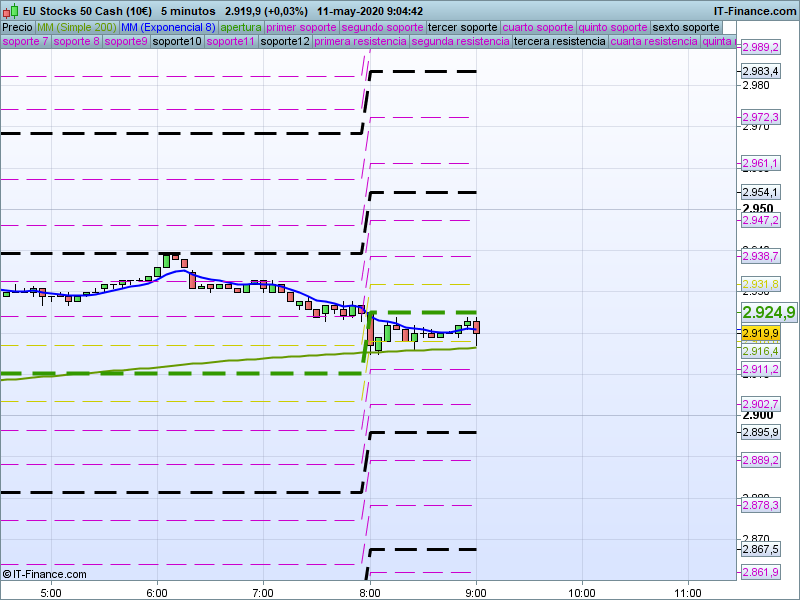Click the green 2.924,9 price tag
The width and height of the screenshot is (800, 600).
pos(769,313)
